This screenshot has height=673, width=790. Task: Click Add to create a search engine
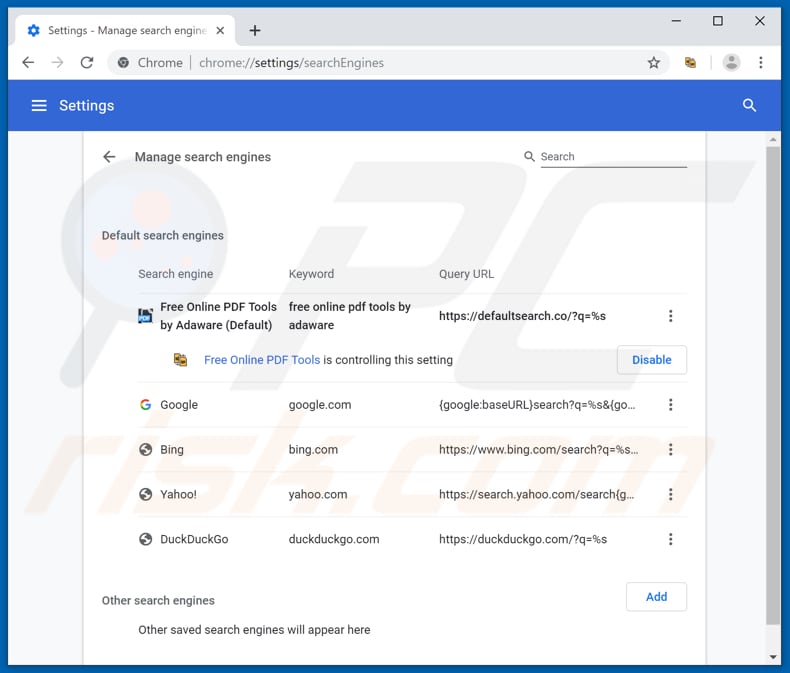656,597
